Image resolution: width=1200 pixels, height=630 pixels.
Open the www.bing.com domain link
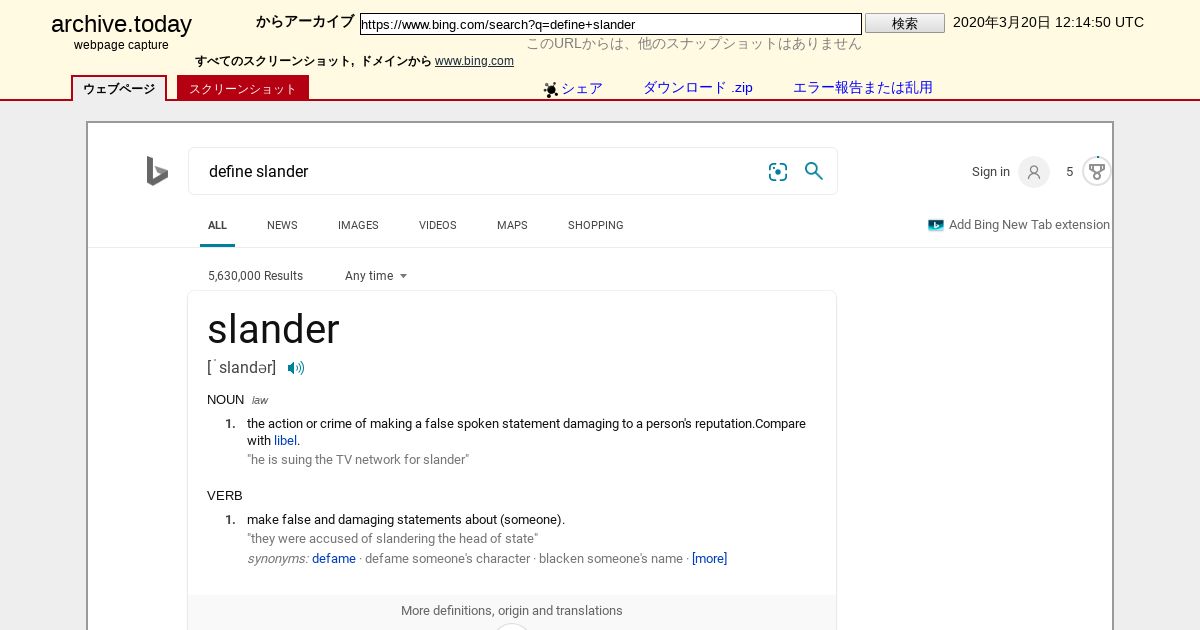[x=474, y=61]
